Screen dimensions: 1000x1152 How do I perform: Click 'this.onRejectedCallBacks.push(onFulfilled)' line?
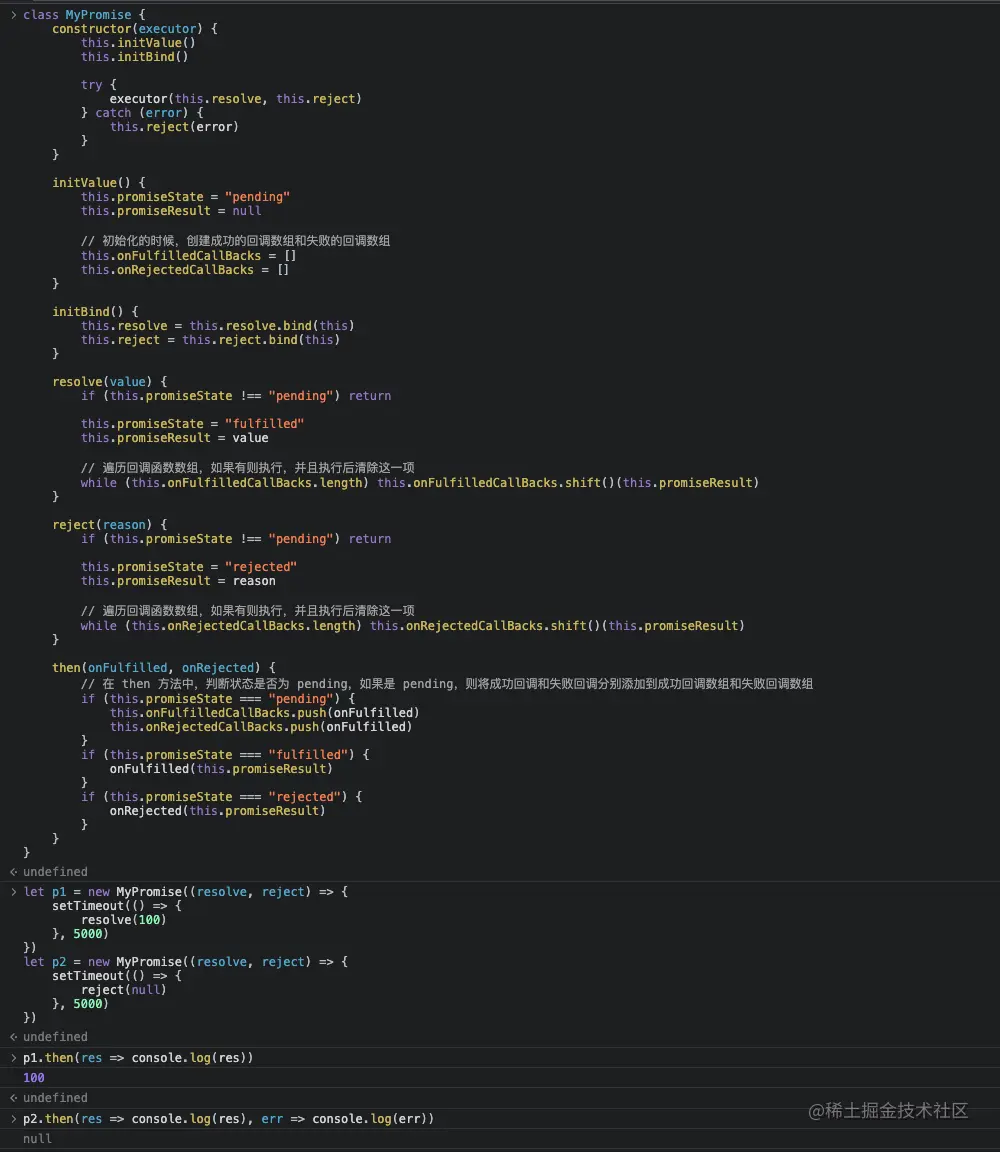tap(261, 727)
